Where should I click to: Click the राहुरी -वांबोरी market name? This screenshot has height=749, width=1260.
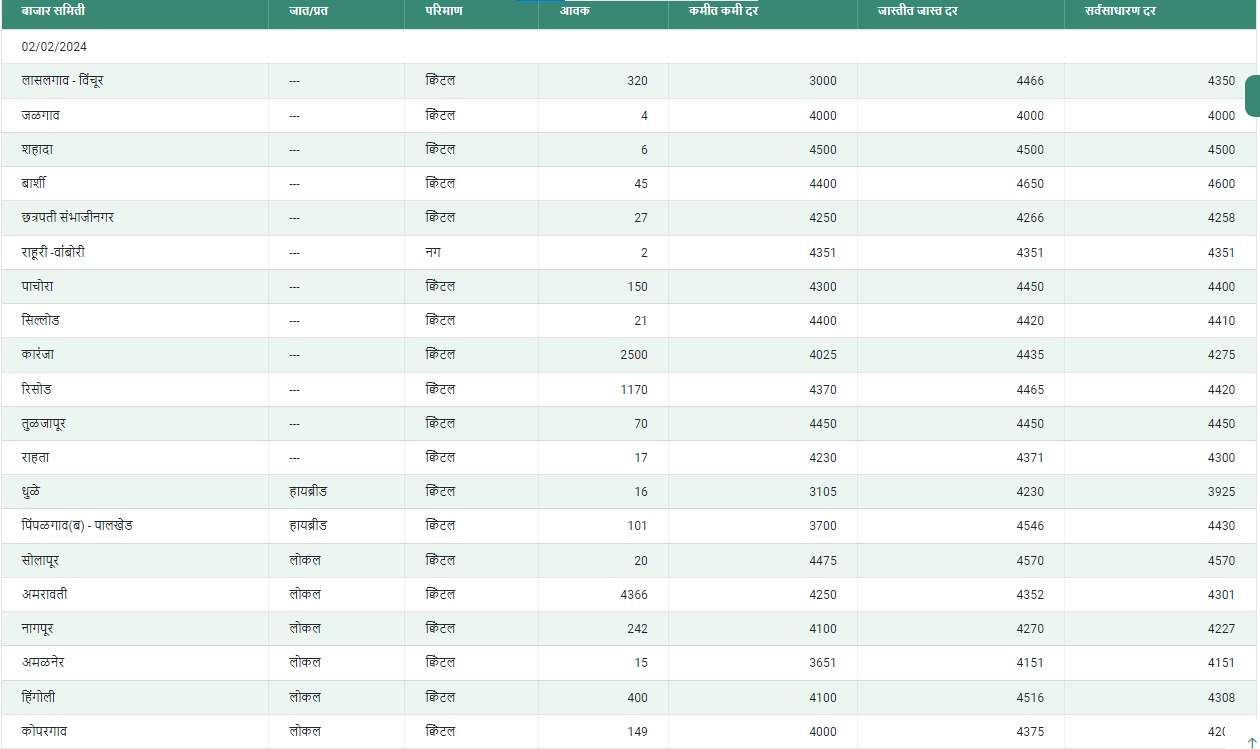coord(53,252)
